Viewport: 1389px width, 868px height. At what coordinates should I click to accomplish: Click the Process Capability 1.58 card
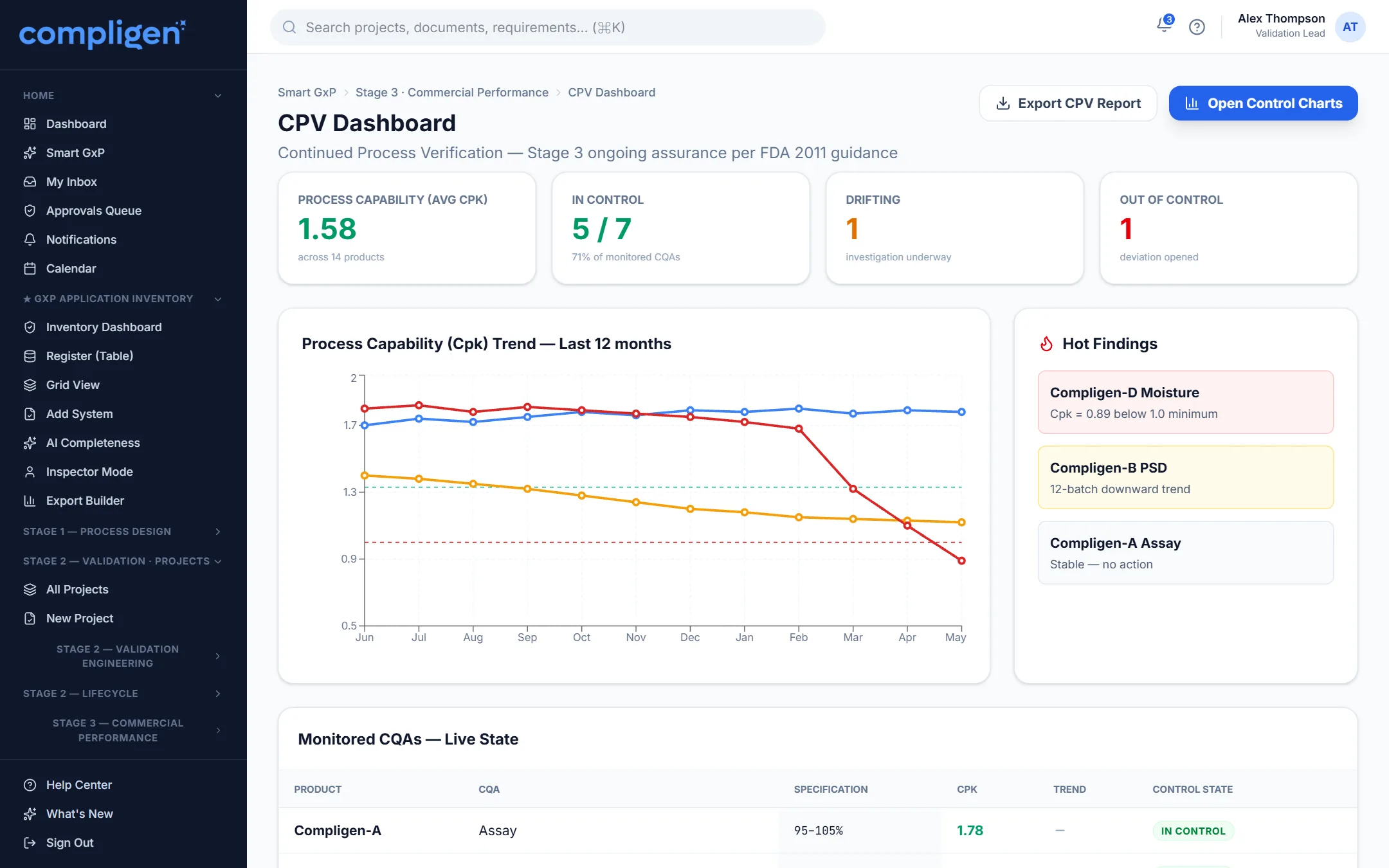pyautogui.click(x=406, y=228)
